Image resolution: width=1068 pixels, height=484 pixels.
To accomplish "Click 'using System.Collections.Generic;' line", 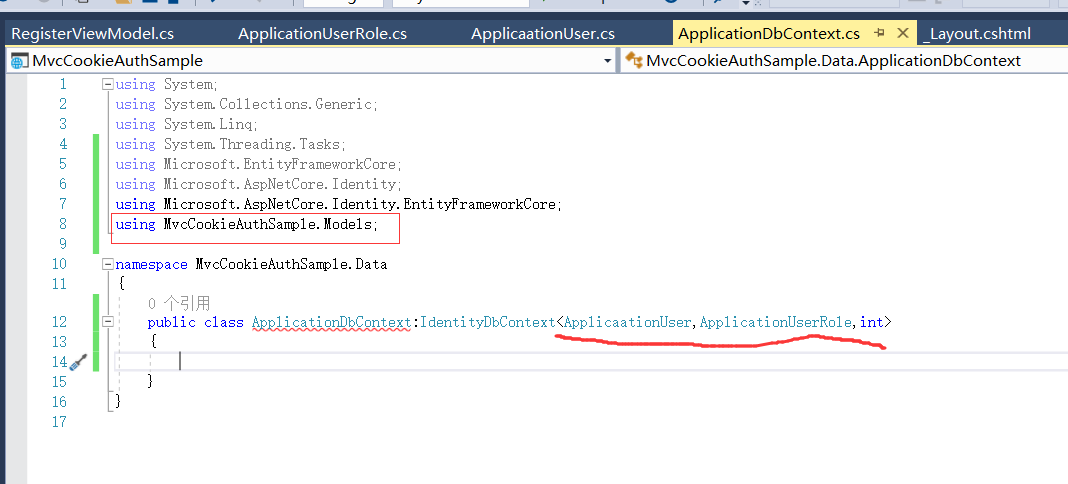I will 247,104.
